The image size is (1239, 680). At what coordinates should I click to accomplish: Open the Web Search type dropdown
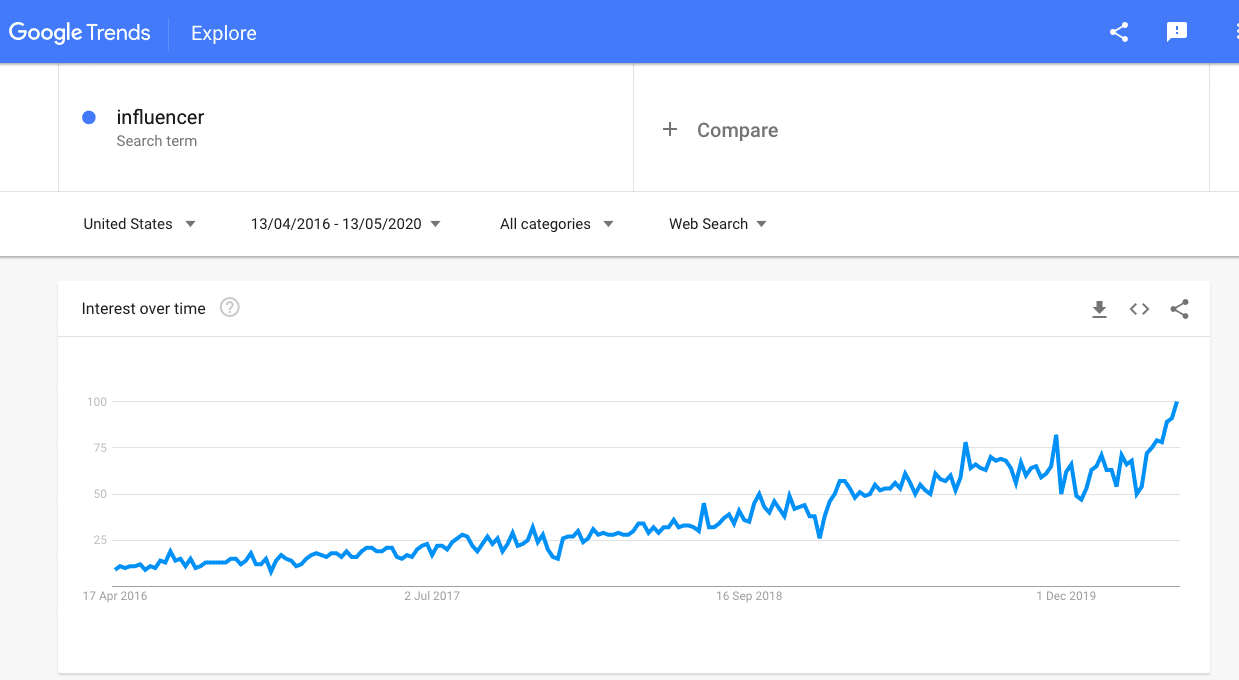tap(718, 224)
